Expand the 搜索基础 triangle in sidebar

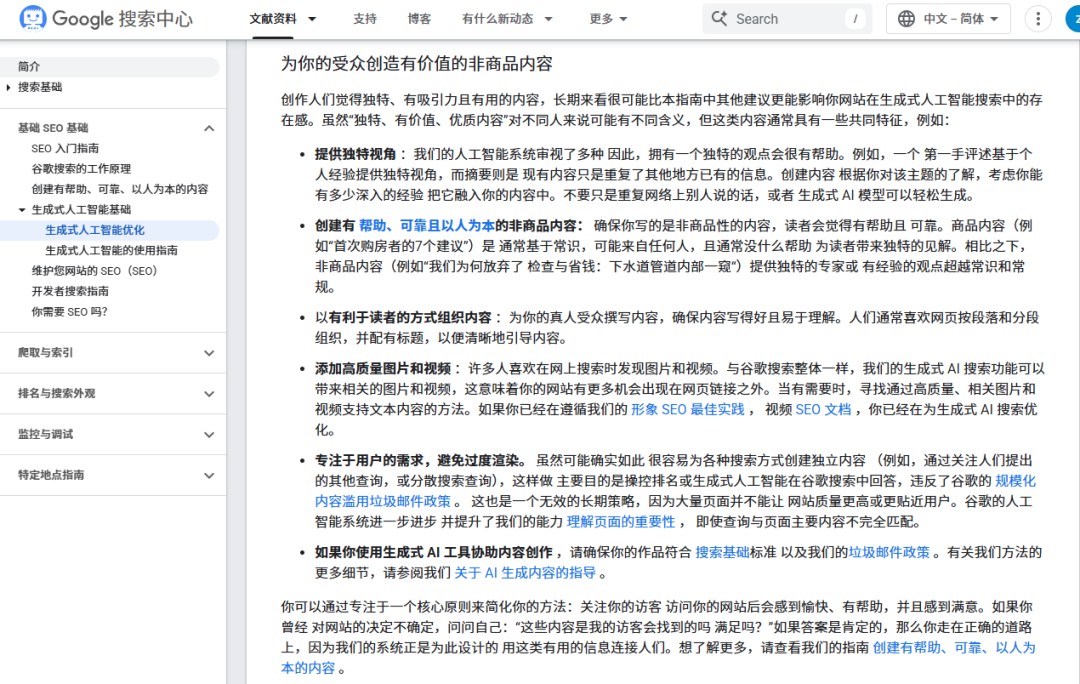coord(8,87)
